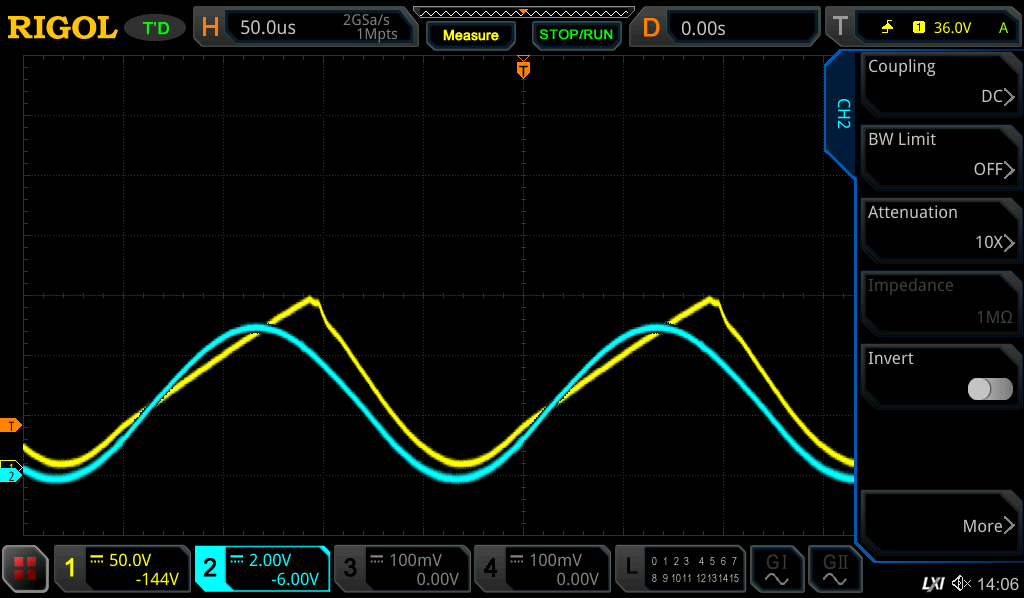Click the cyan channel 2 ground marker
1024x598 pixels.
coord(10,476)
